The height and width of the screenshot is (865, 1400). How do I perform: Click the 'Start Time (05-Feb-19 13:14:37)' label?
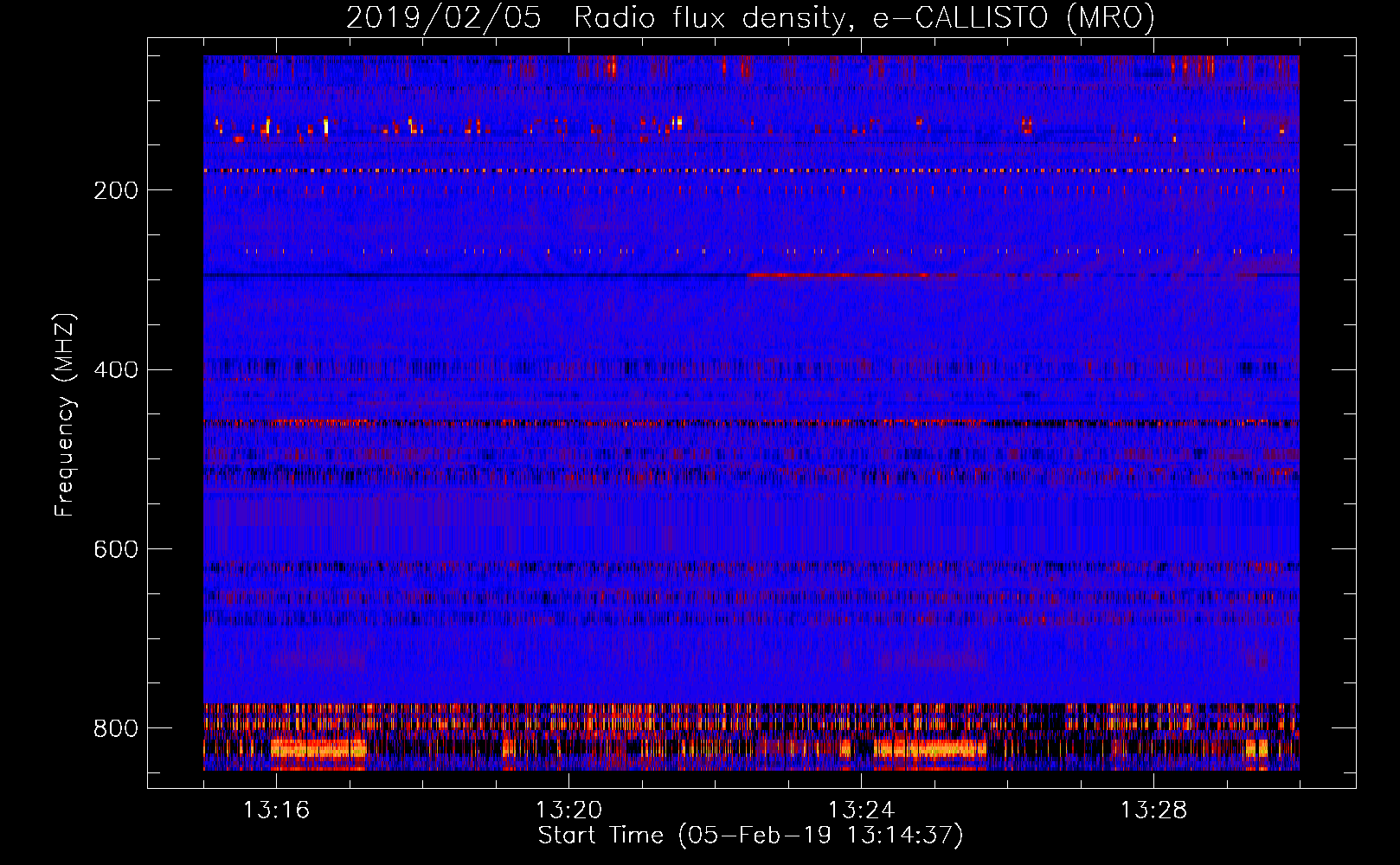pyautogui.click(x=750, y=836)
